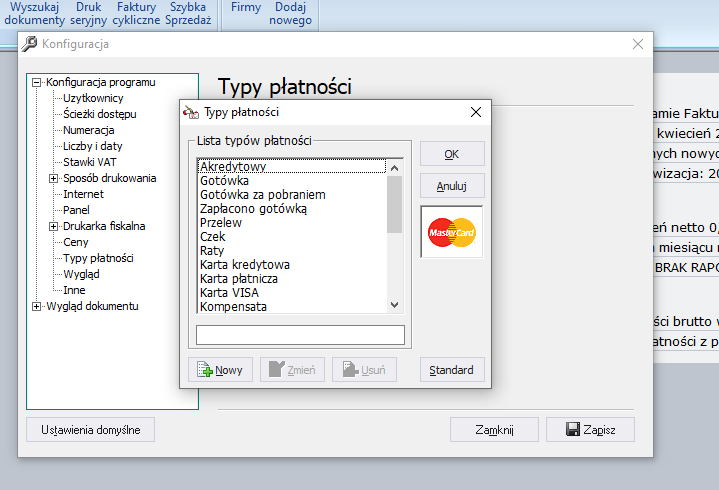Click the Typy płatności dialog title icon
Image resolution: width=719 pixels, height=490 pixels.
click(x=191, y=112)
